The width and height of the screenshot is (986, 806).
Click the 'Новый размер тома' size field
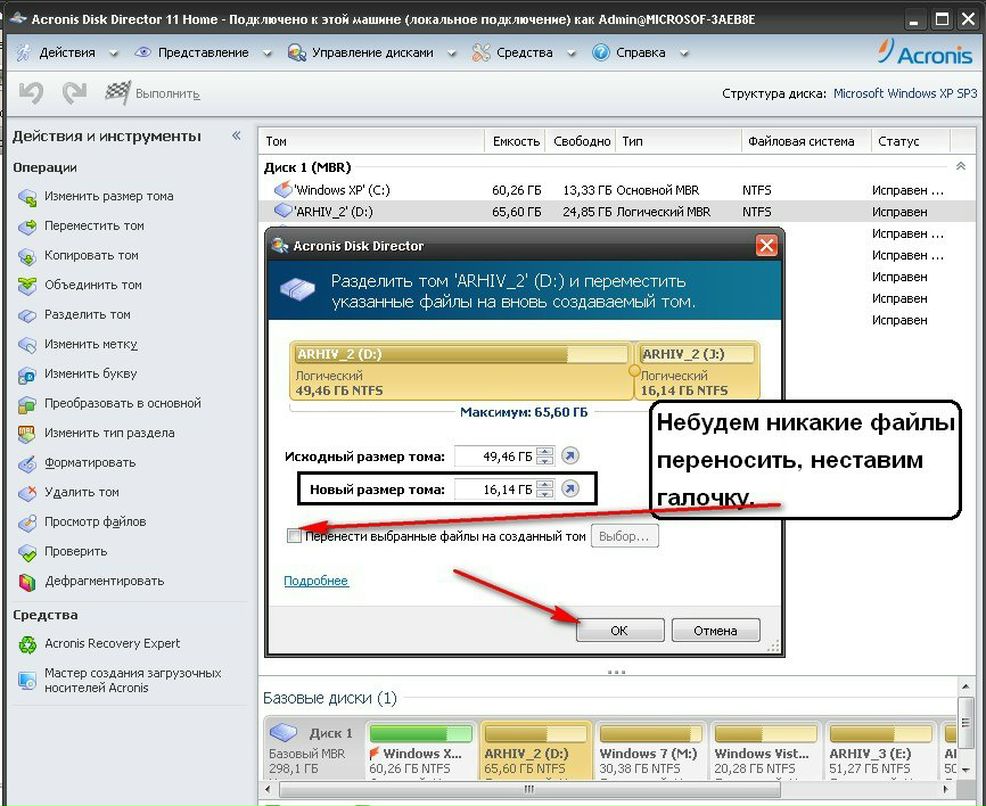[494, 489]
